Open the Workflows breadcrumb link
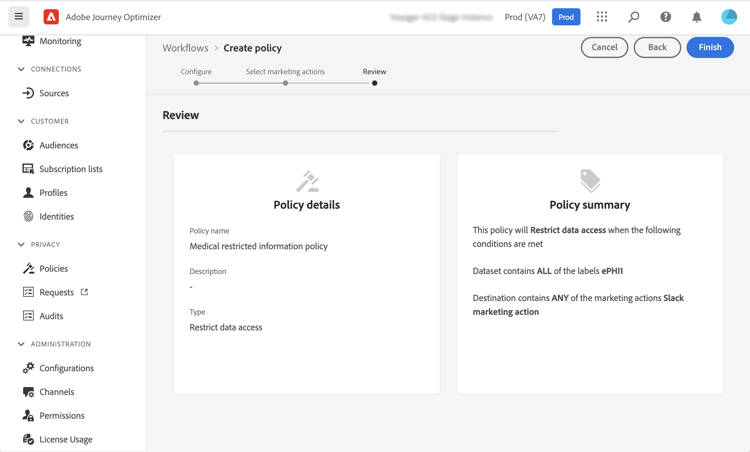The image size is (750, 452). (185, 48)
